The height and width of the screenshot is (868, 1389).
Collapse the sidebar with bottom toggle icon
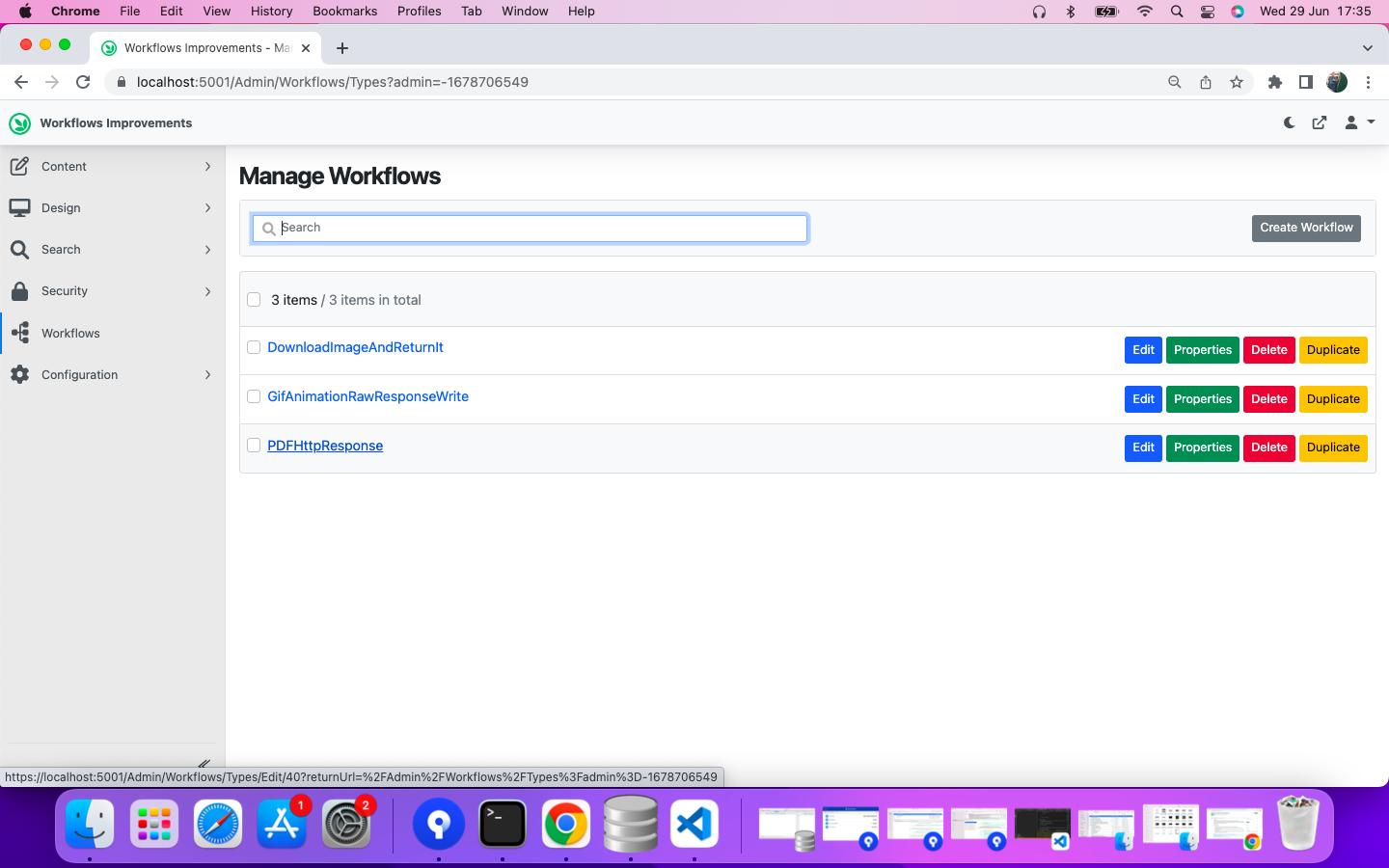[x=204, y=763]
